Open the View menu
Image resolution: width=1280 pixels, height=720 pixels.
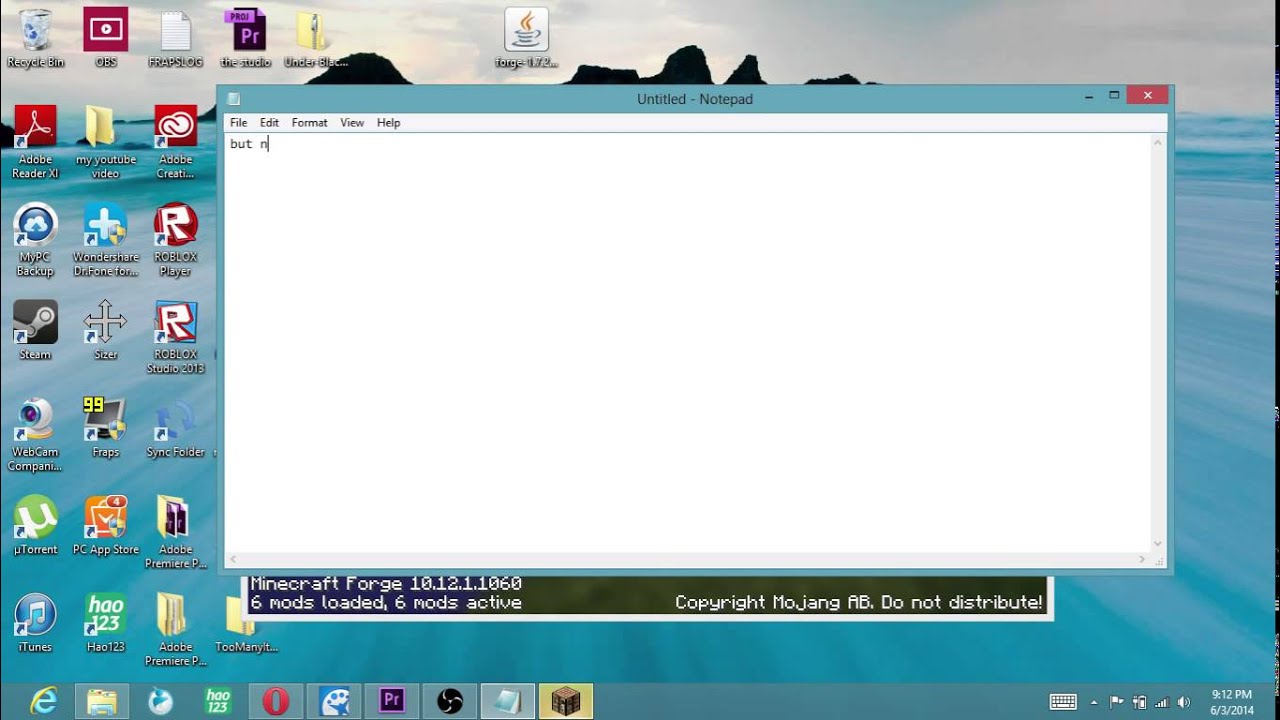[x=351, y=122]
